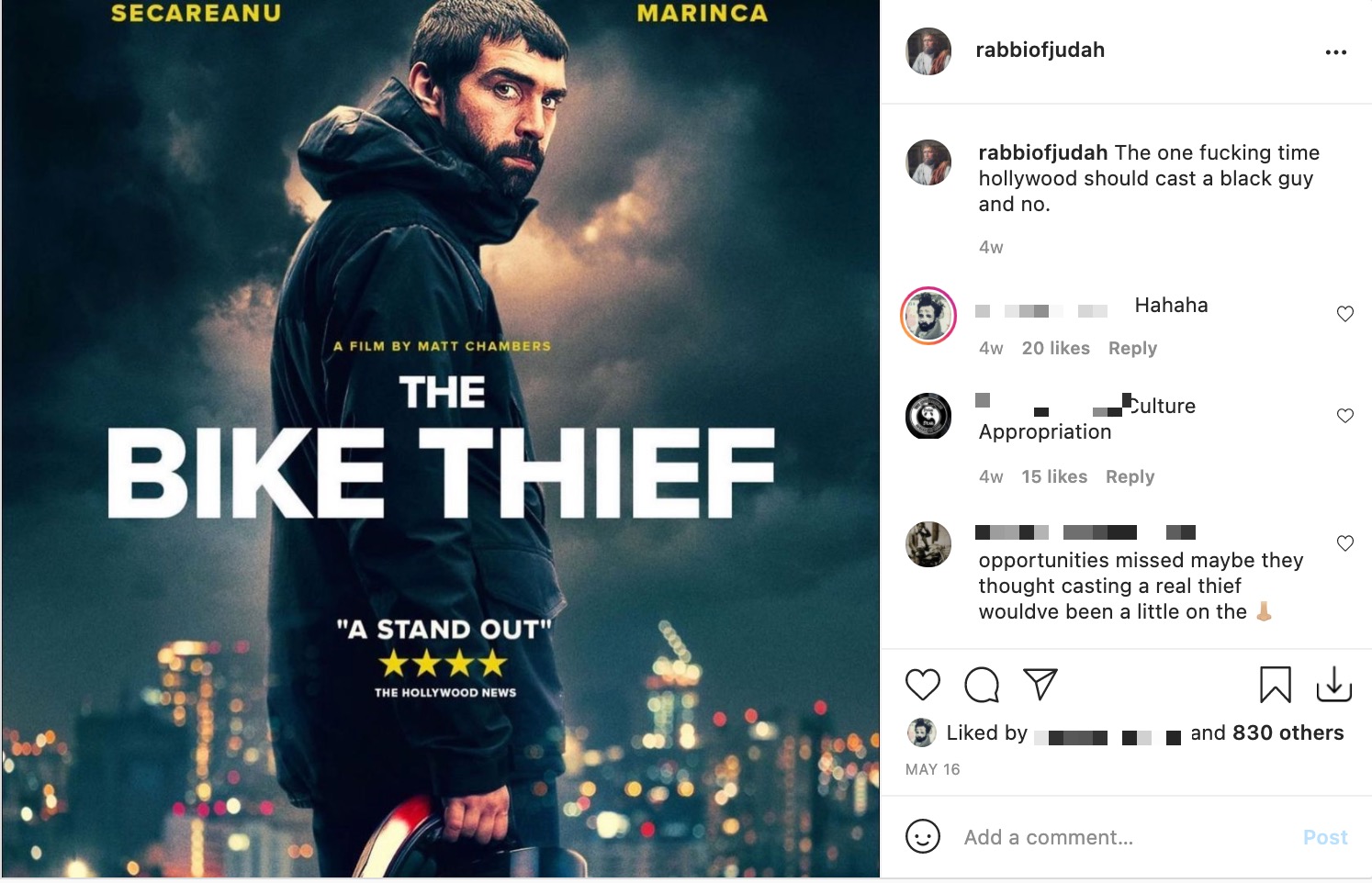1372x883 pixels.
Task: View 20 likes on the Hahaha comment
Action: pos(1056,348)
